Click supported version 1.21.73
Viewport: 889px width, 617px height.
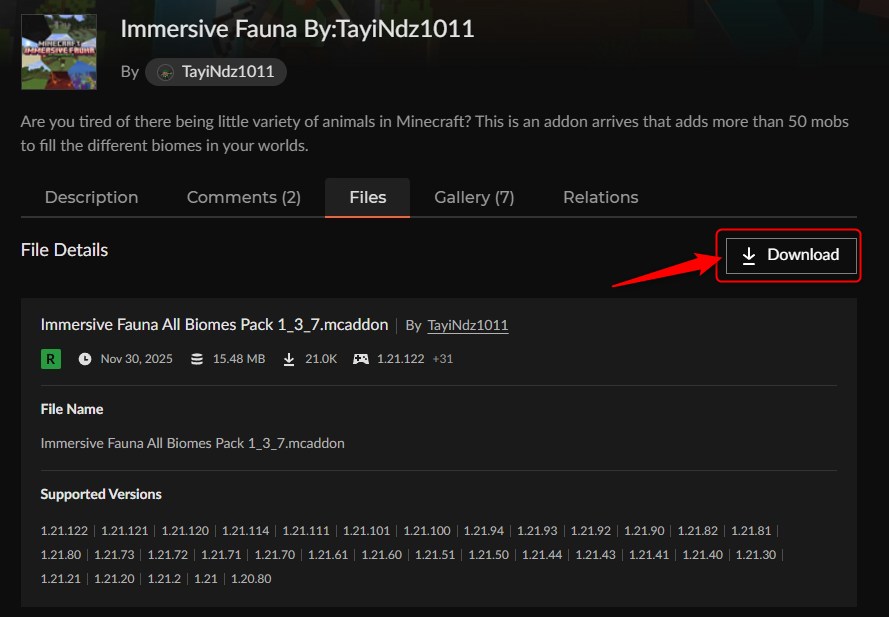click(114, 555)
